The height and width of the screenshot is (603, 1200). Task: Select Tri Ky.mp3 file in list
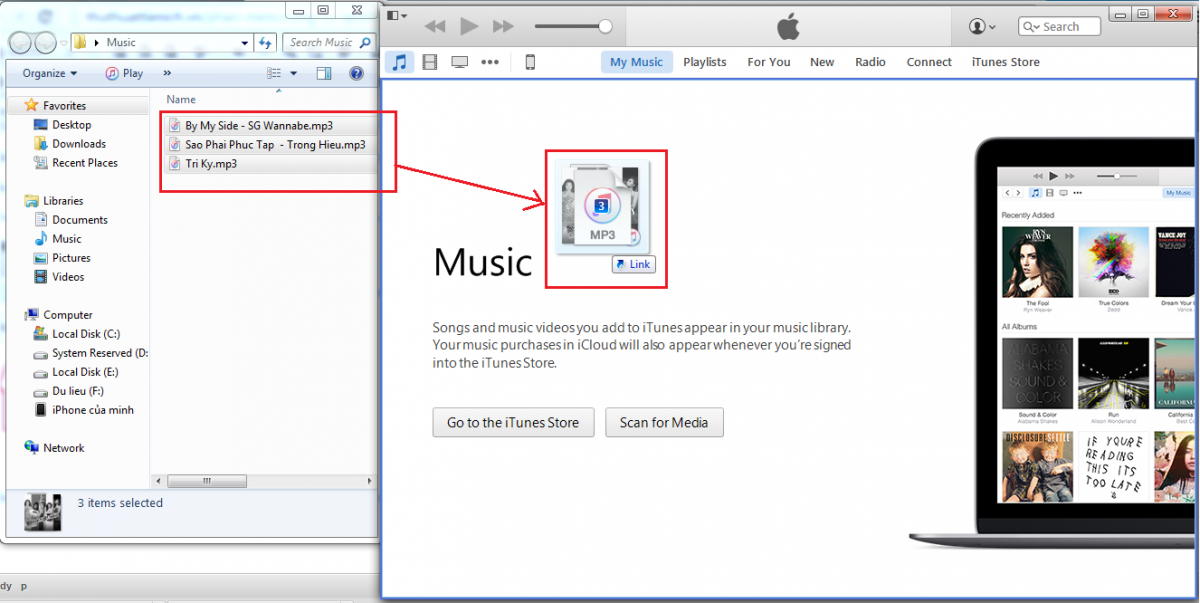(211, 163)
